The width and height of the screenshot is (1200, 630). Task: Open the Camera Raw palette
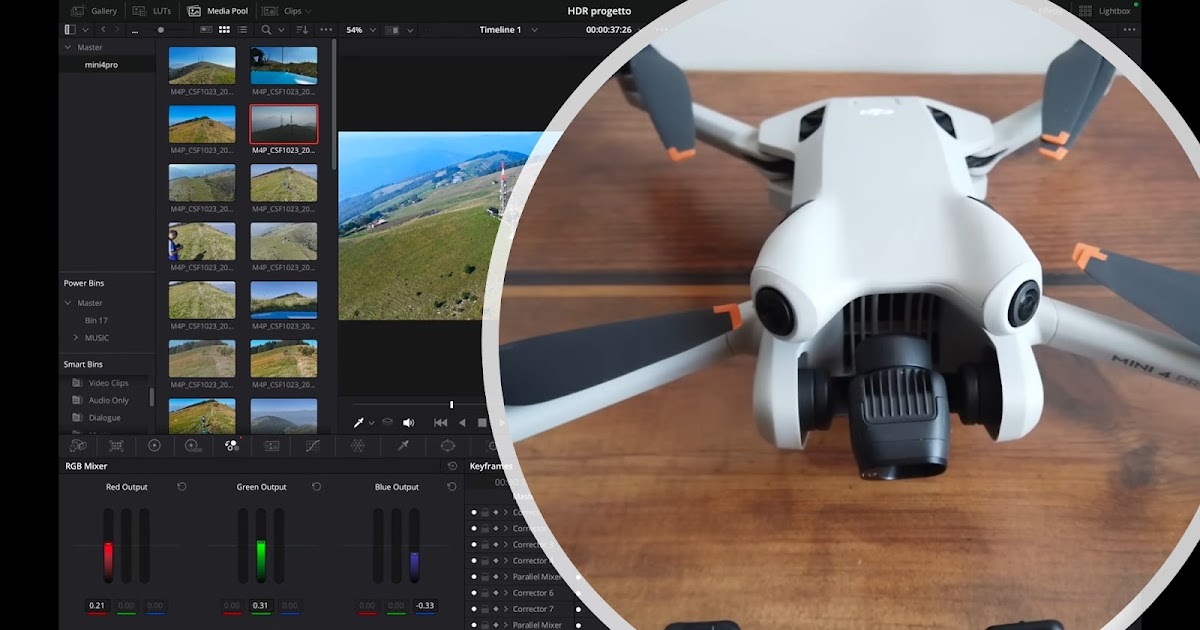(x=78, y=446)
